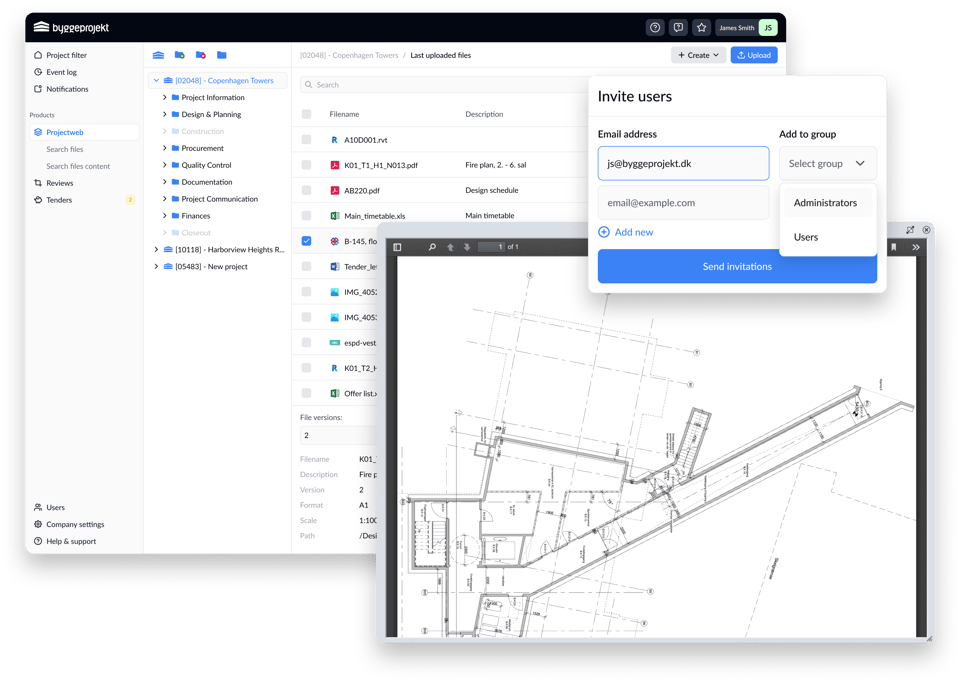Expand the Design & Planning folder

[x=165, y=115]
